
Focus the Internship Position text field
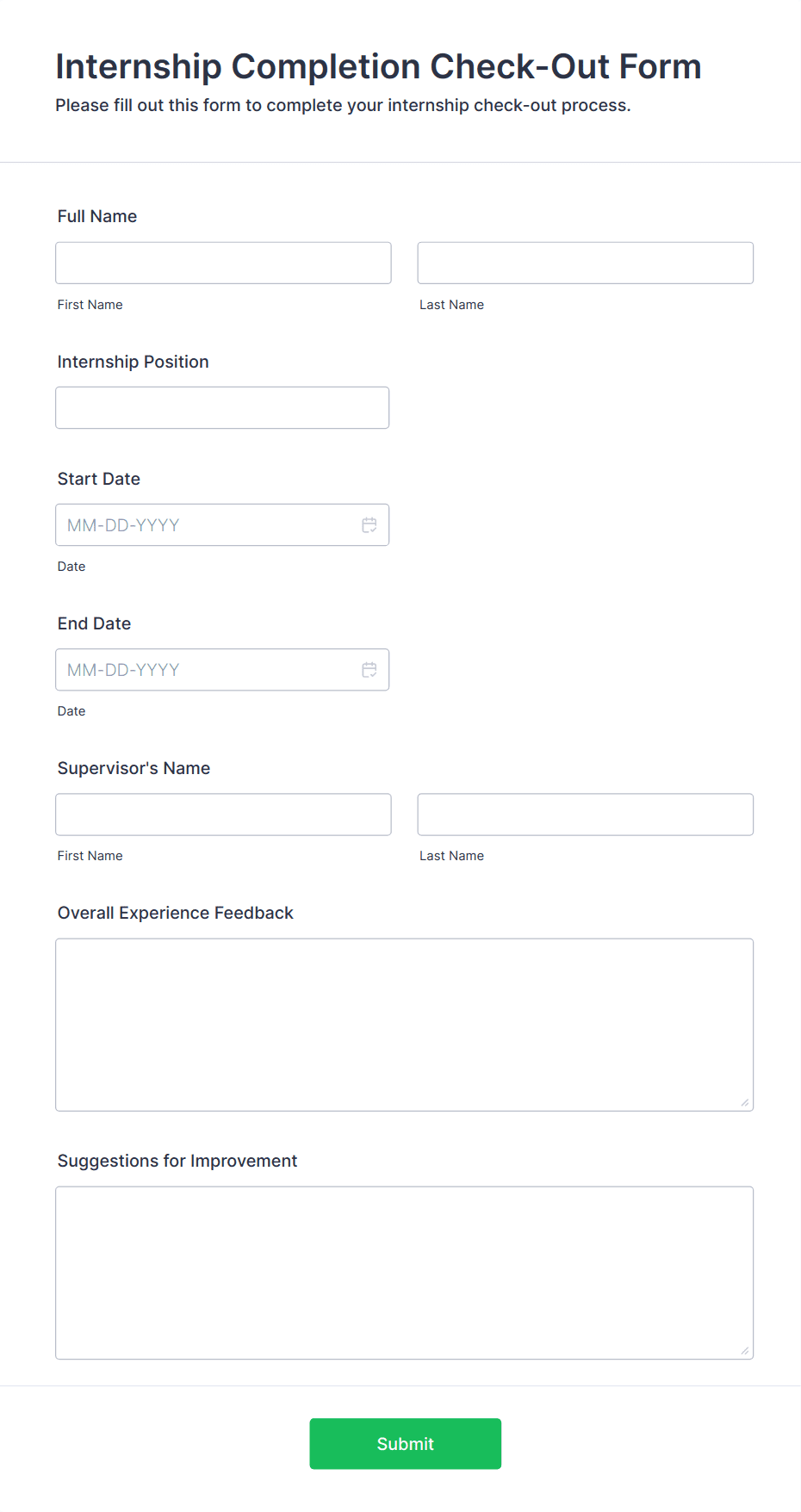click(222, 408)
